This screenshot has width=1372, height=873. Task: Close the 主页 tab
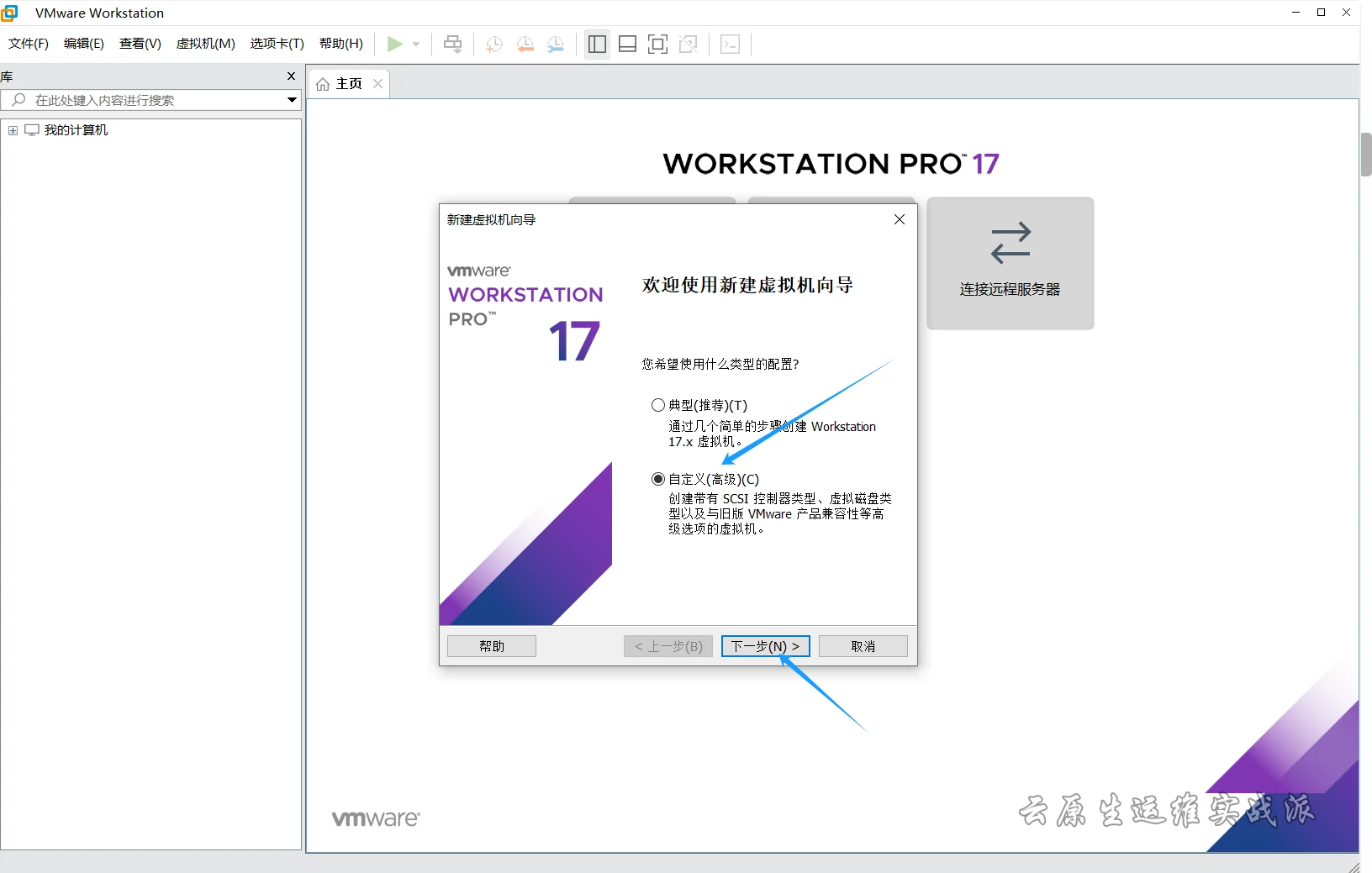point(378,84)
